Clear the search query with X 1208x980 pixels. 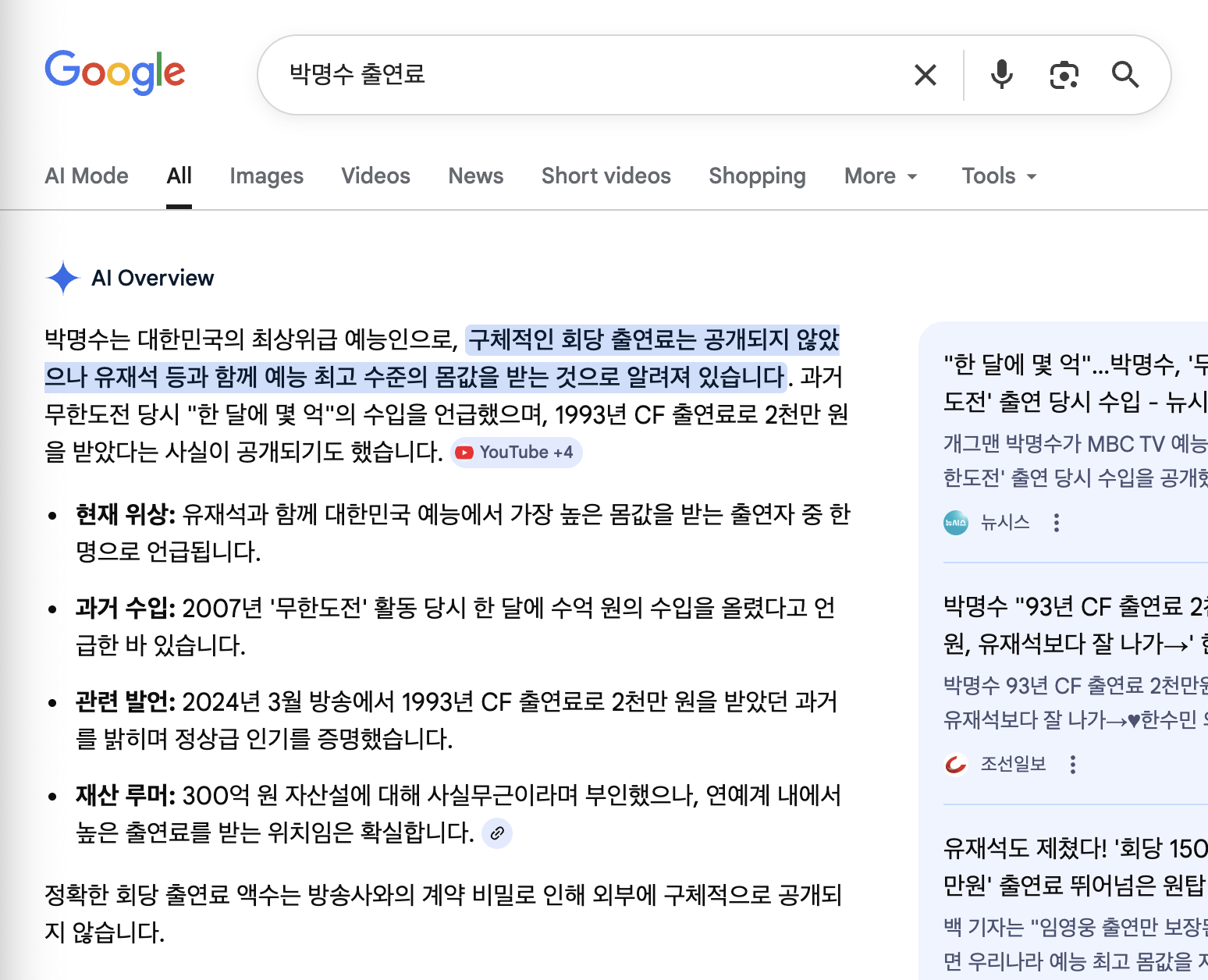pos(926,75)
